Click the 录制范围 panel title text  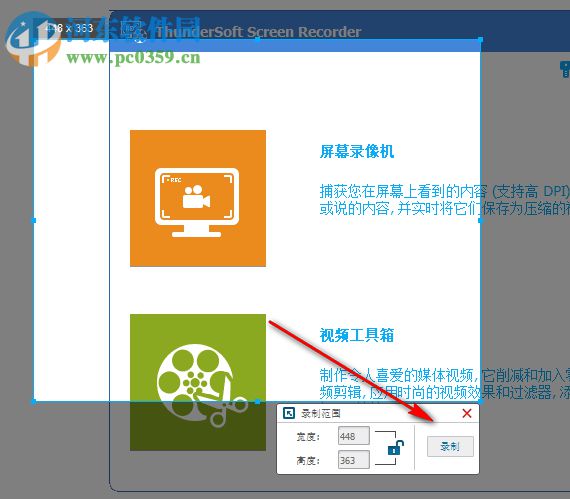[321, 414]
